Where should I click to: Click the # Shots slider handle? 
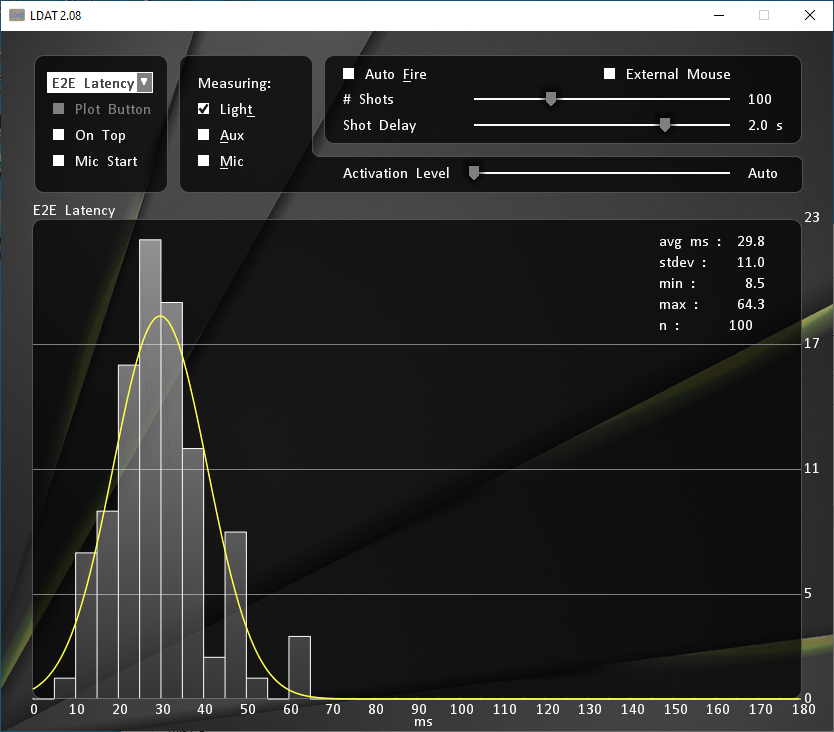point(550,99)
